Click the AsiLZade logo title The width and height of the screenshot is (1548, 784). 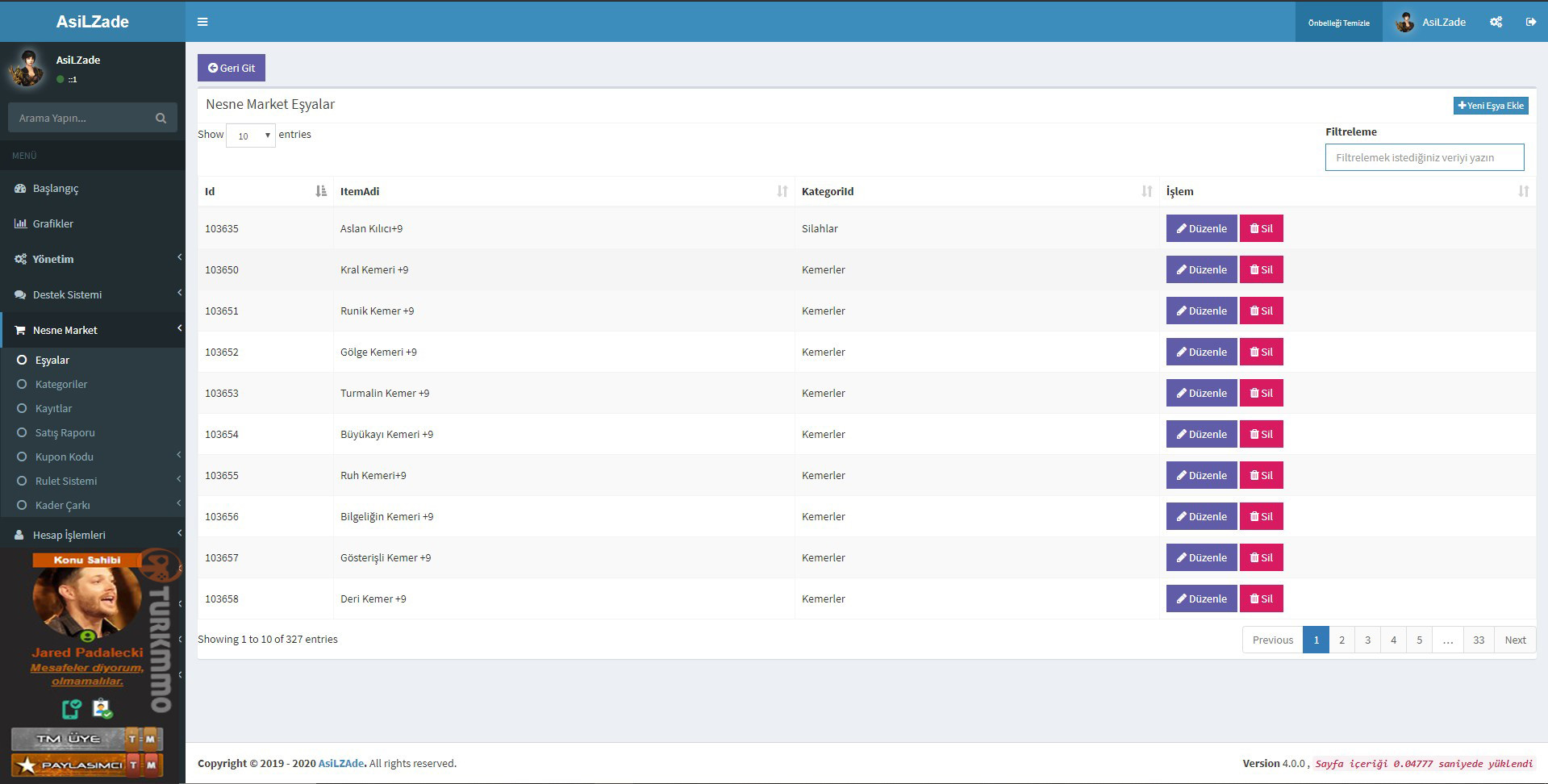pyautogui.click(x=92, y=22)
